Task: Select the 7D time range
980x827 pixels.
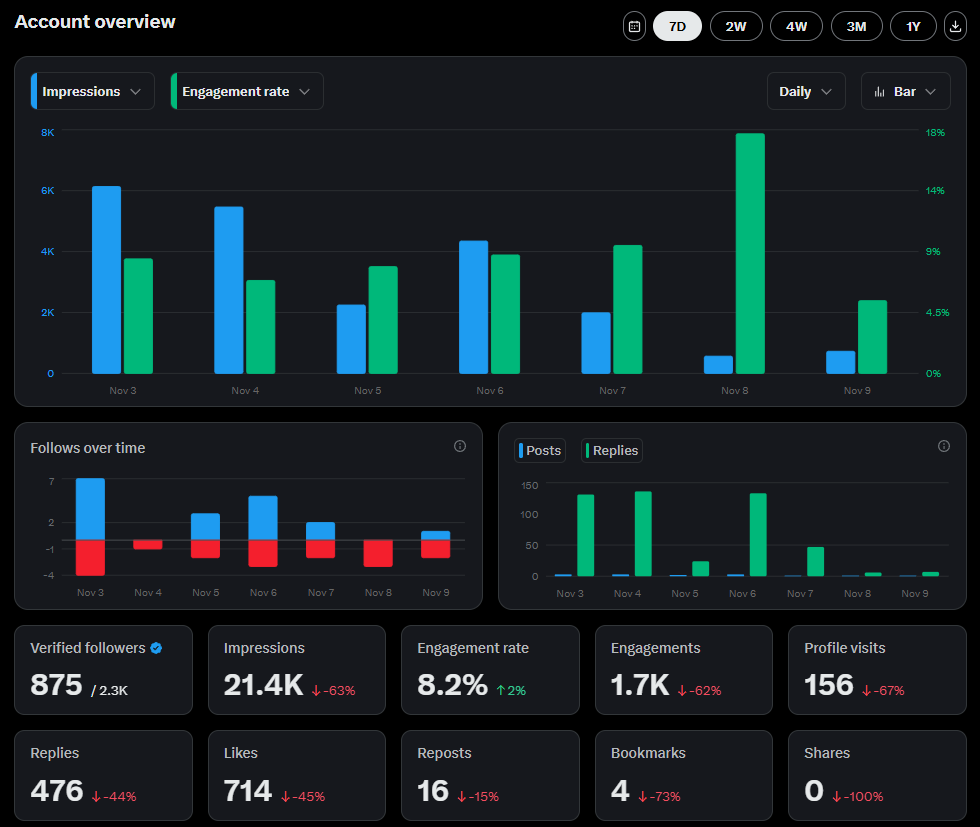Action: point(677,27)
